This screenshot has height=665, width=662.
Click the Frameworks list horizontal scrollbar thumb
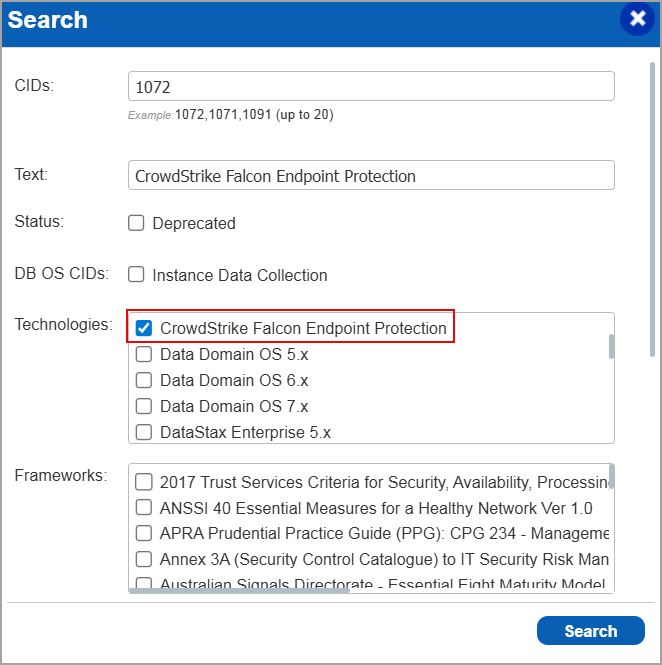(239, 591)
